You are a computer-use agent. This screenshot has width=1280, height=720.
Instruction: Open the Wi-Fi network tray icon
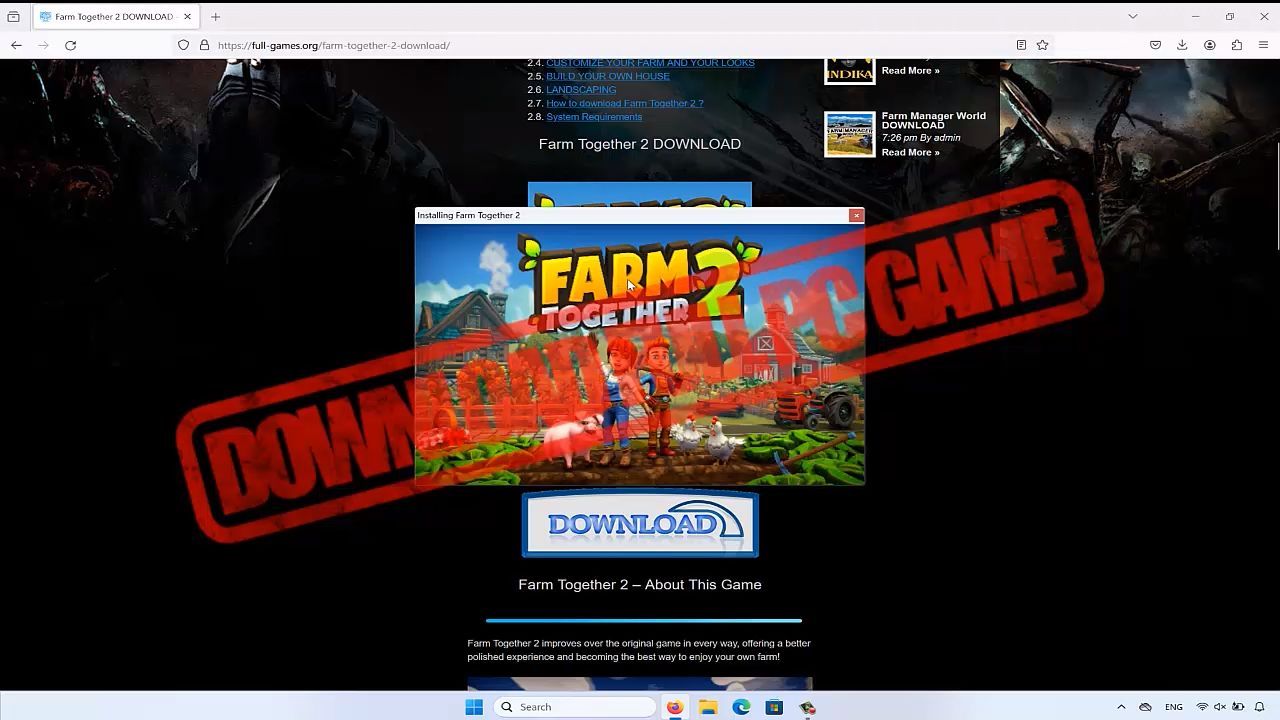coord(1202,707)
